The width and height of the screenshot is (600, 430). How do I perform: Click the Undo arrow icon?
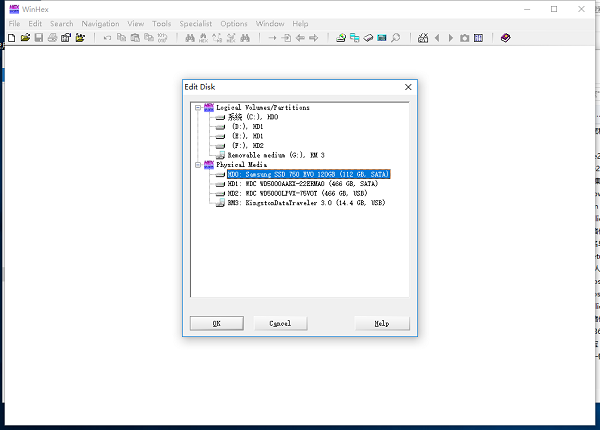click(x=108, y=38)
